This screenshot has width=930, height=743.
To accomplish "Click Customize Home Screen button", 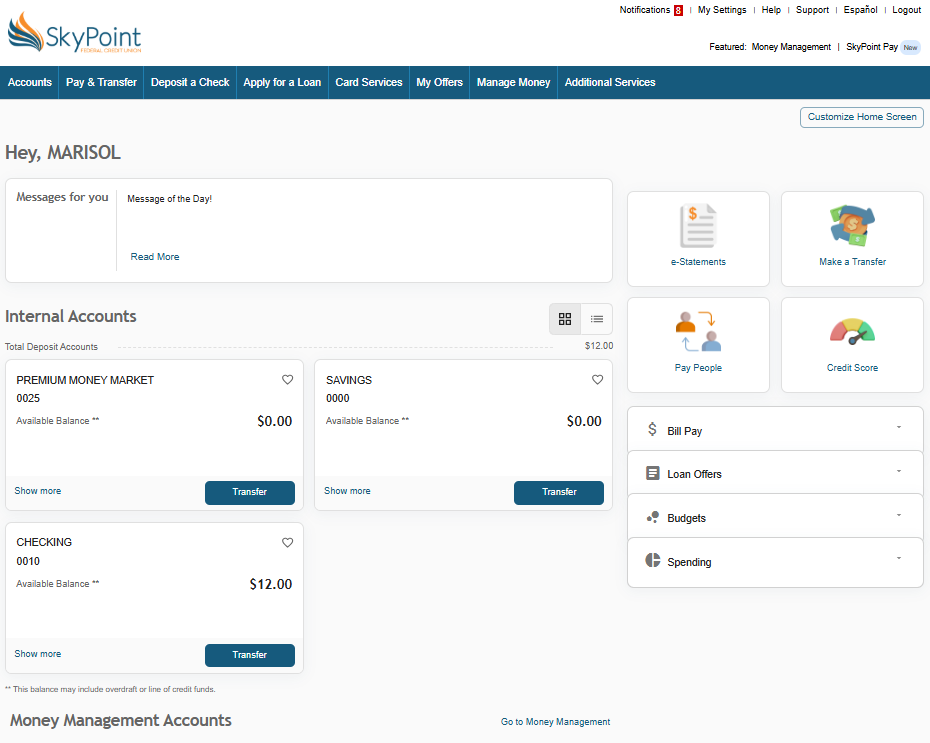I will point(861,117).
